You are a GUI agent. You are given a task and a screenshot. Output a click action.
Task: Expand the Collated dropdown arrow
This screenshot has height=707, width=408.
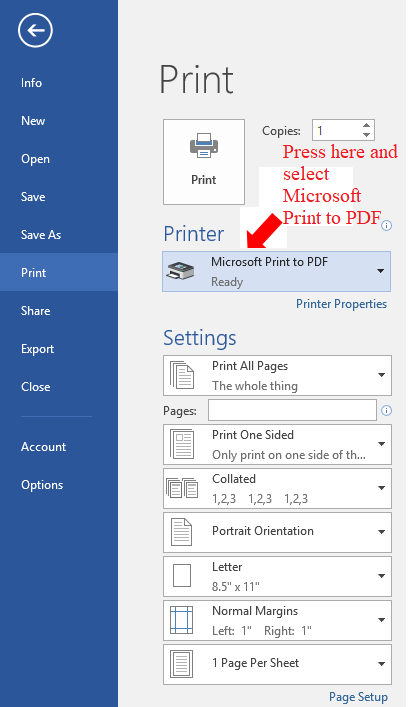click(x=381, y=488)
